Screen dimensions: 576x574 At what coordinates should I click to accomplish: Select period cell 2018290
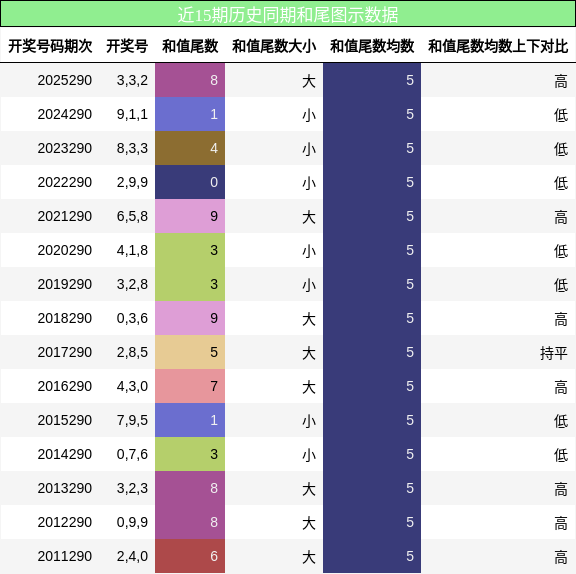tap(65, 318)
